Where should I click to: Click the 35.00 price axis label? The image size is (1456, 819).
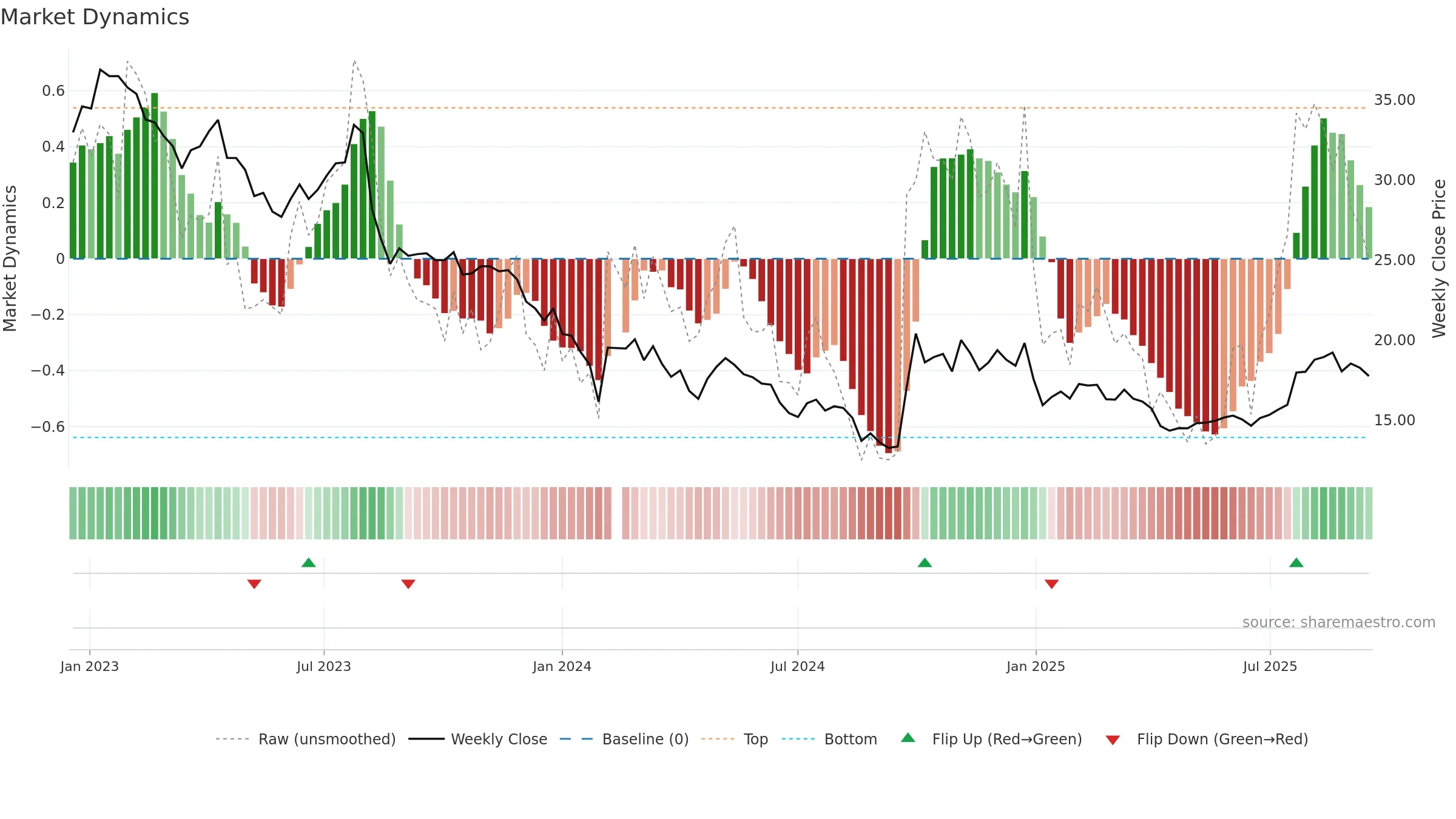[x=1395, y=99]
